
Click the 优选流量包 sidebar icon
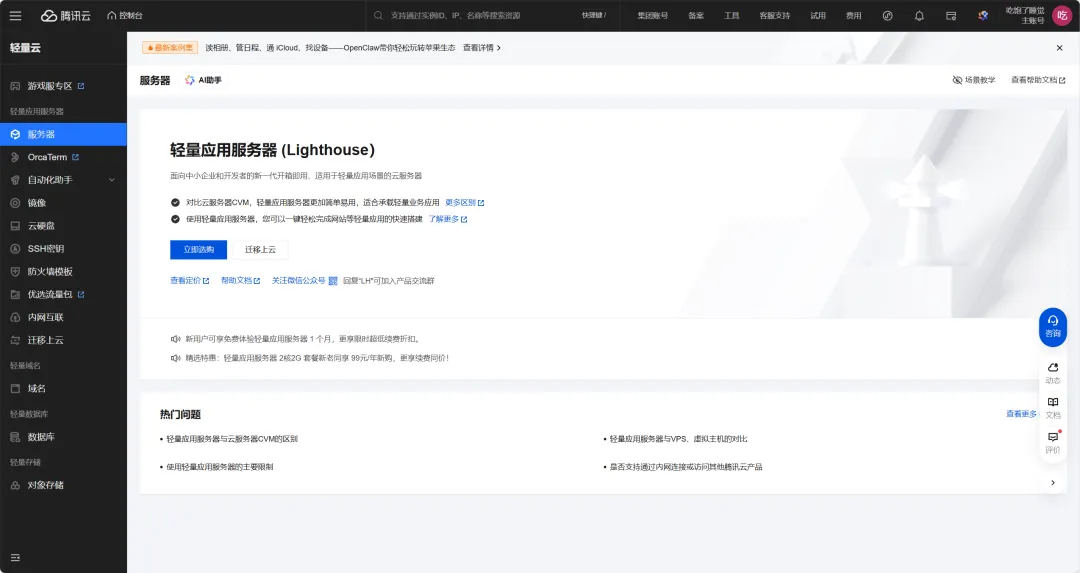point(15,294)
